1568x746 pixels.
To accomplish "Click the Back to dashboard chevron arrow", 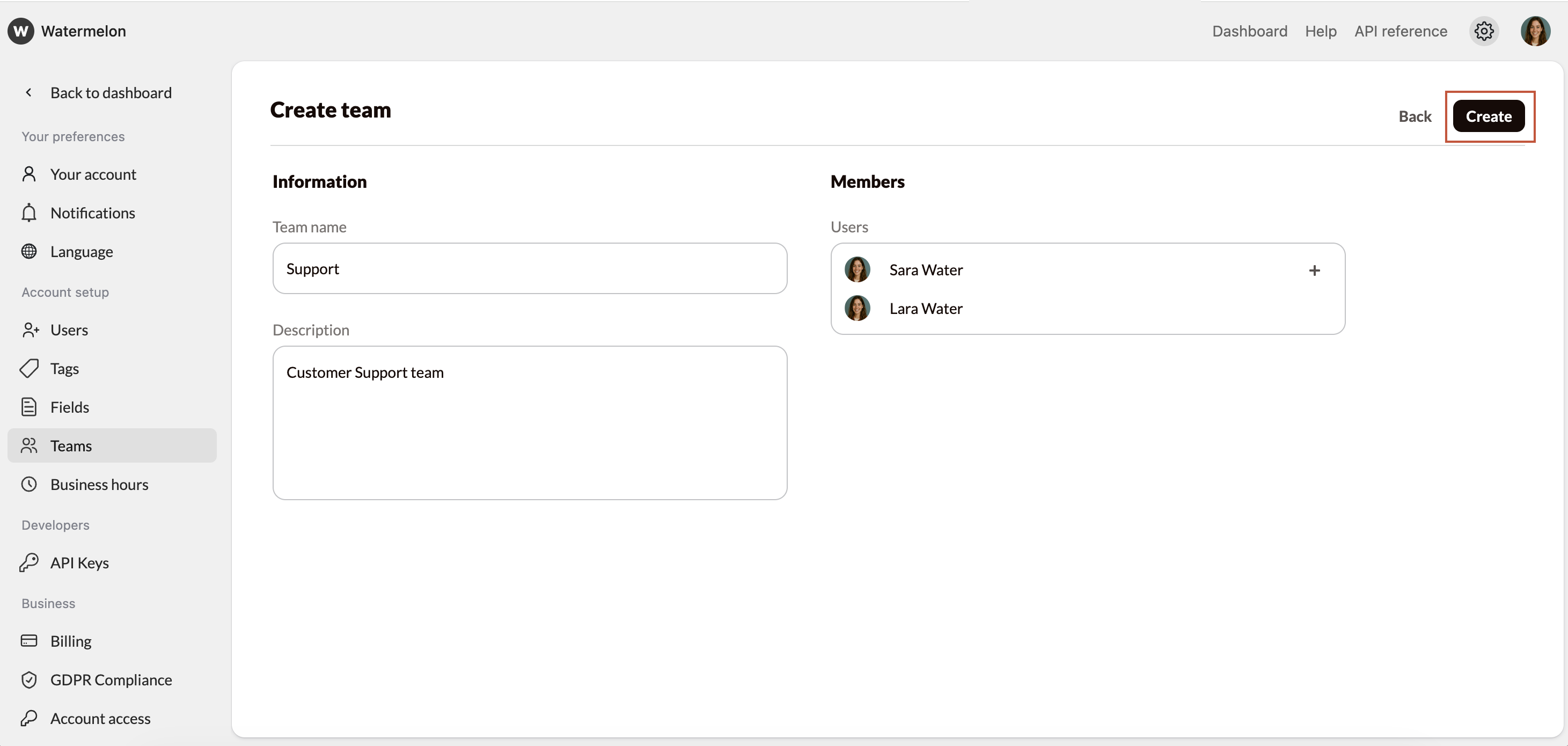I will click(28, 92).
